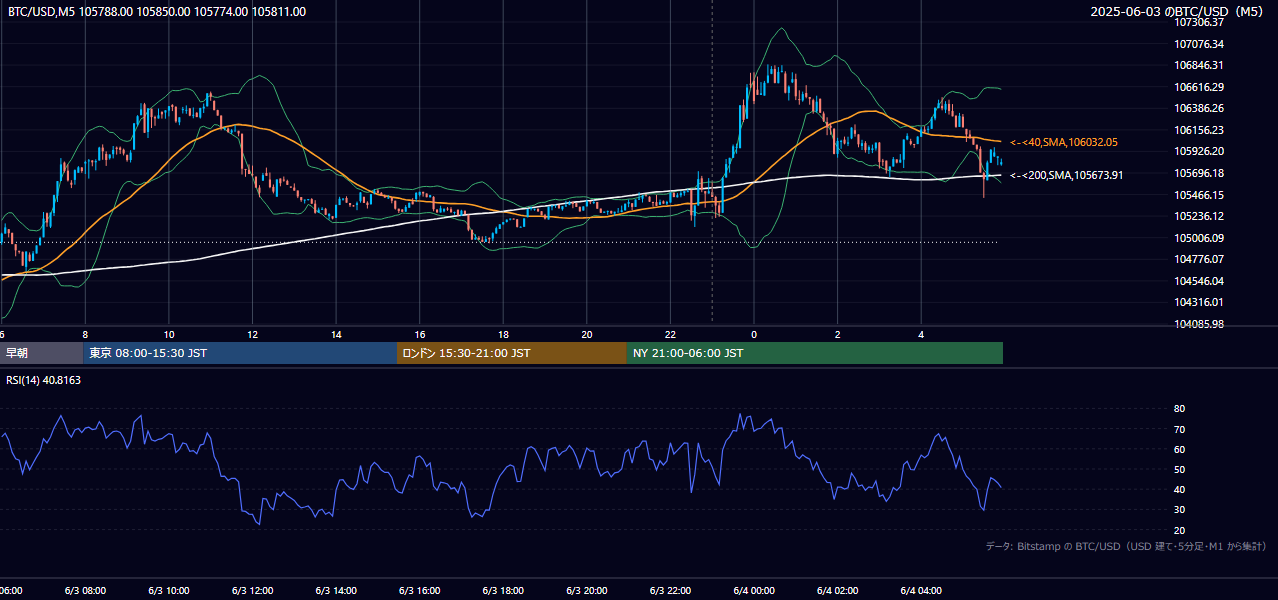Click the '6/4 00:00' bottom time label
Viewport: 1278px width, 600px height.
coord(753,591)
